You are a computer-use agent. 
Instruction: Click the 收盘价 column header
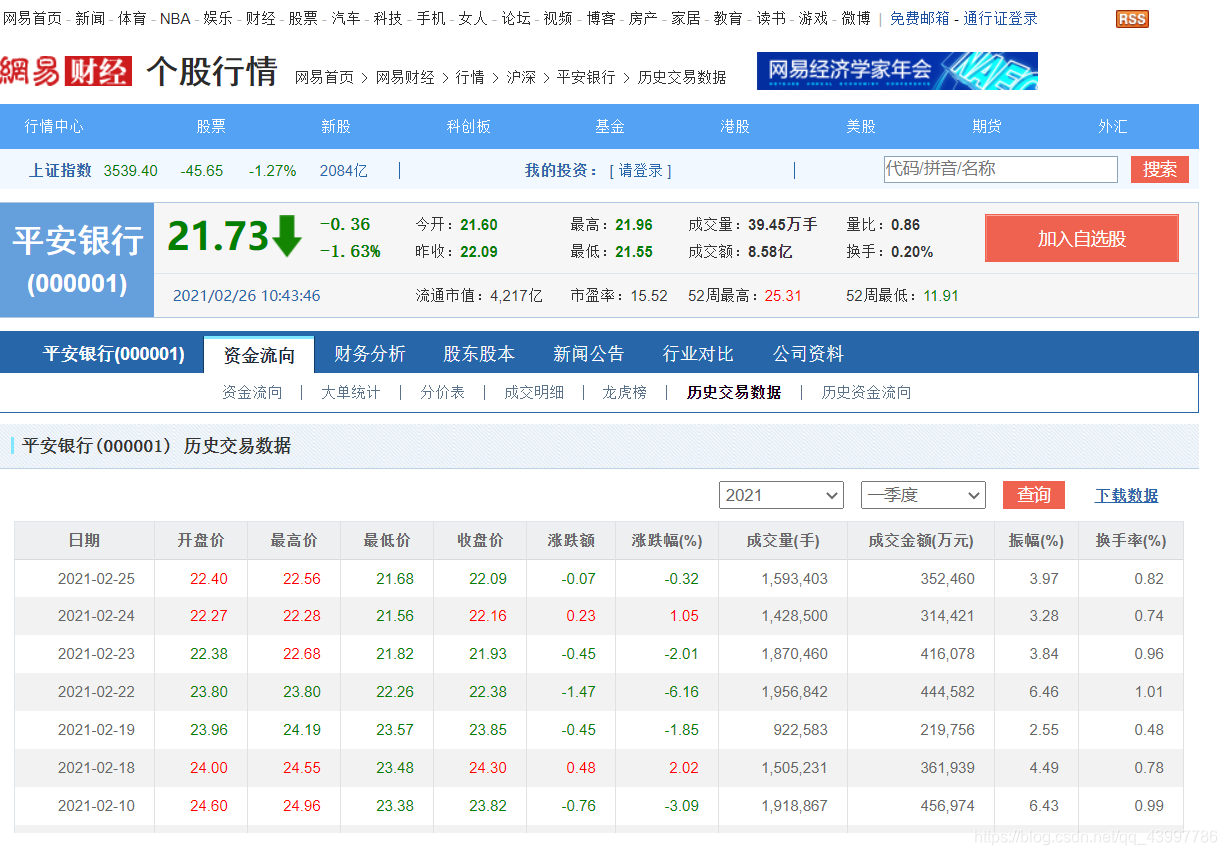tap(480, 540)
